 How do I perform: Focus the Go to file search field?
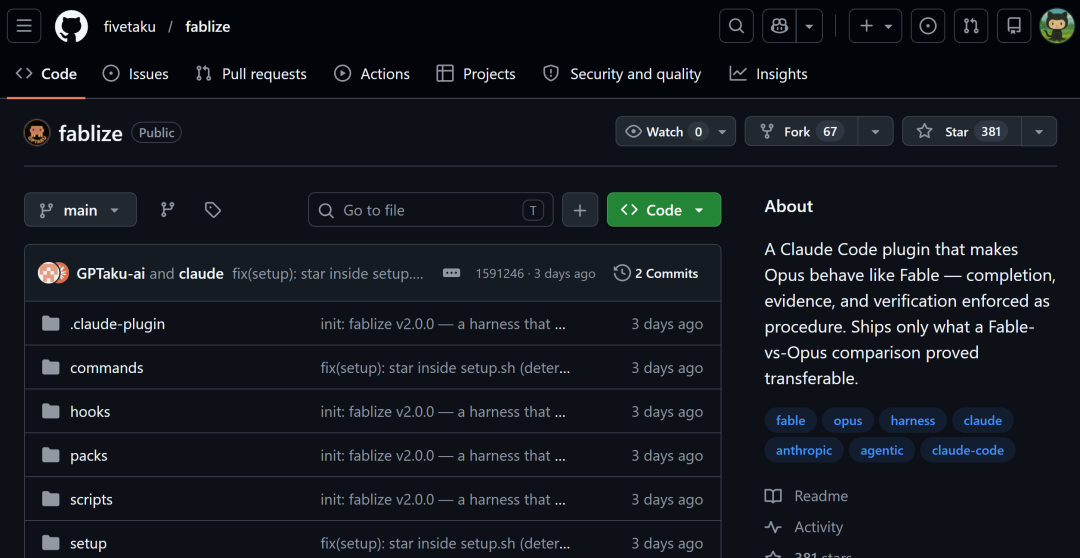(430, 210)
